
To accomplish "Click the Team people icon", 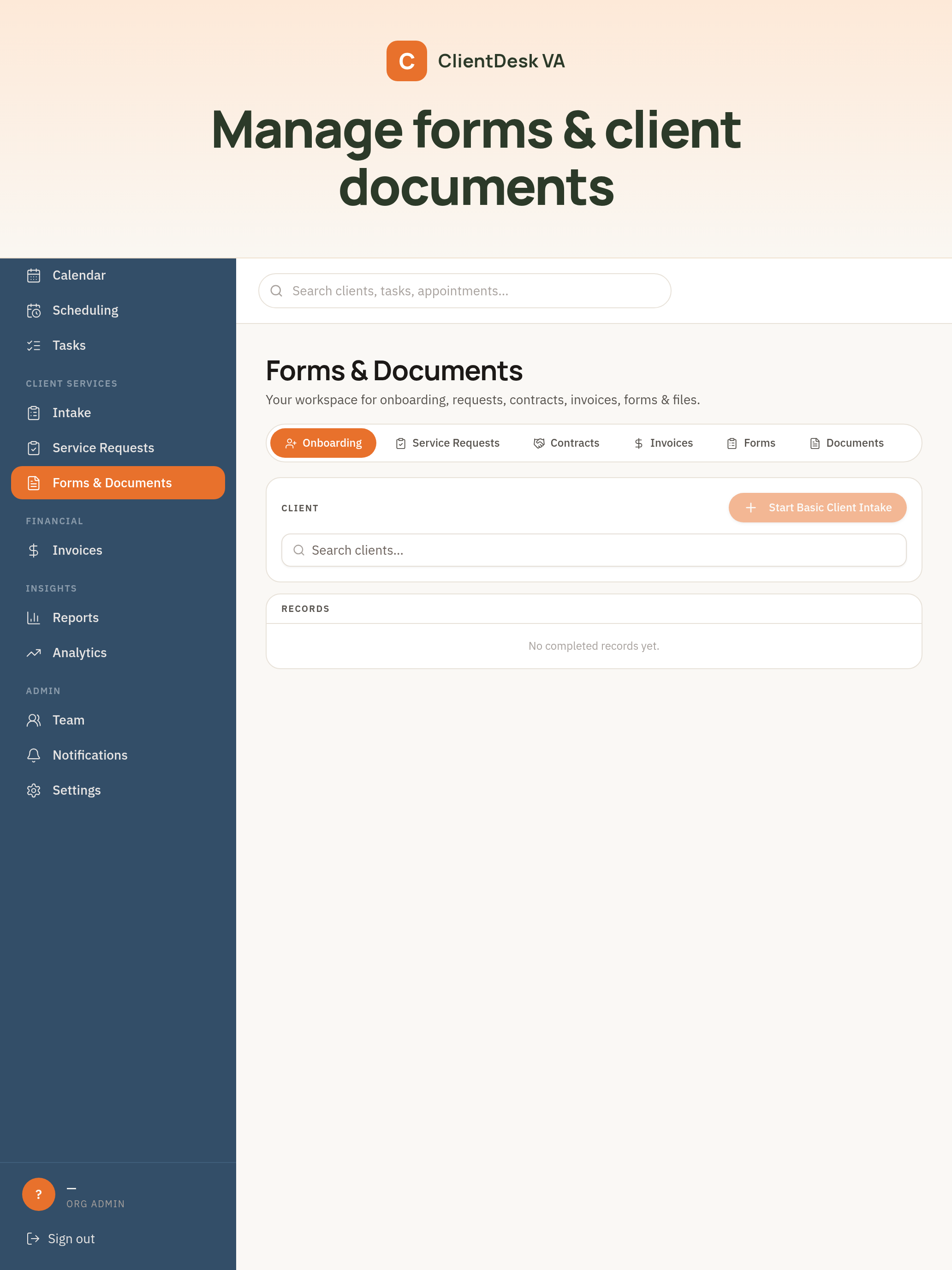I will pos(34,720).
